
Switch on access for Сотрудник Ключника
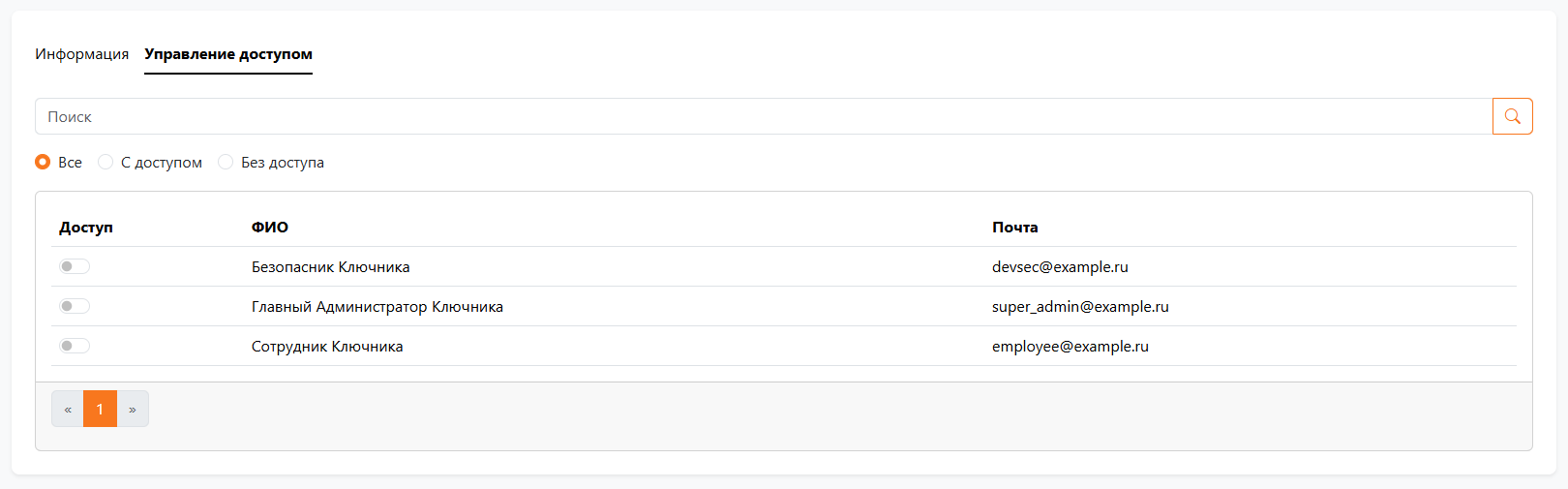75,346
